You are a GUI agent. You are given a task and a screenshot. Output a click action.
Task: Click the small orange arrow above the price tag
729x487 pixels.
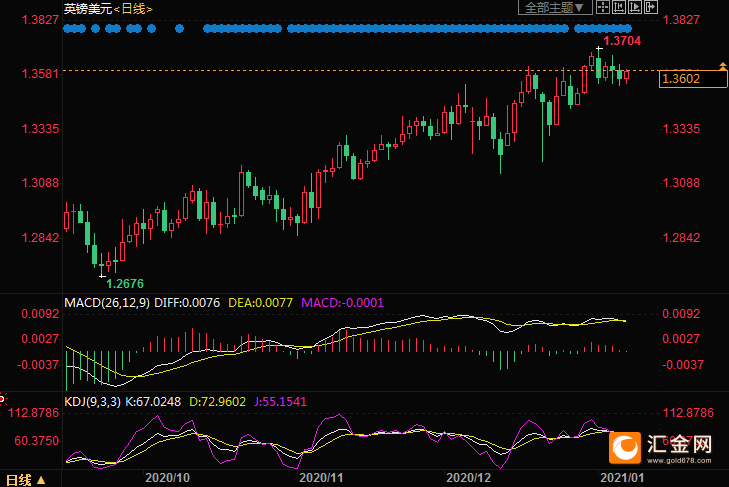[x=722, y=67]
